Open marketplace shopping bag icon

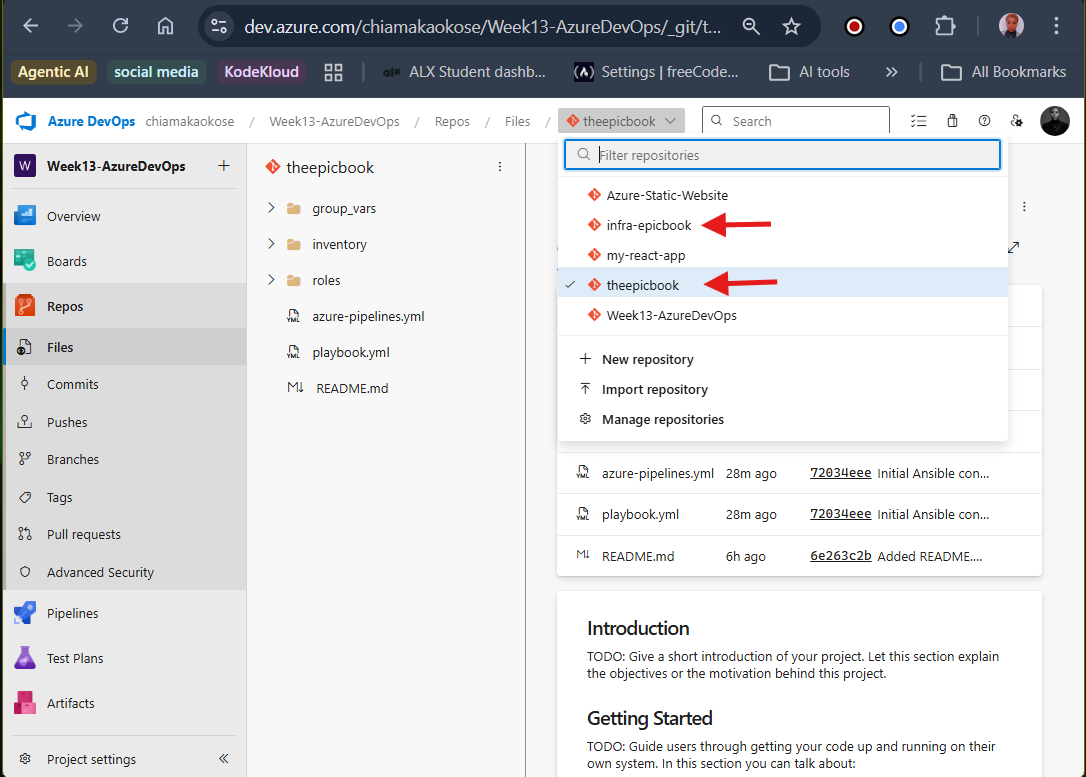pos(952,120)
